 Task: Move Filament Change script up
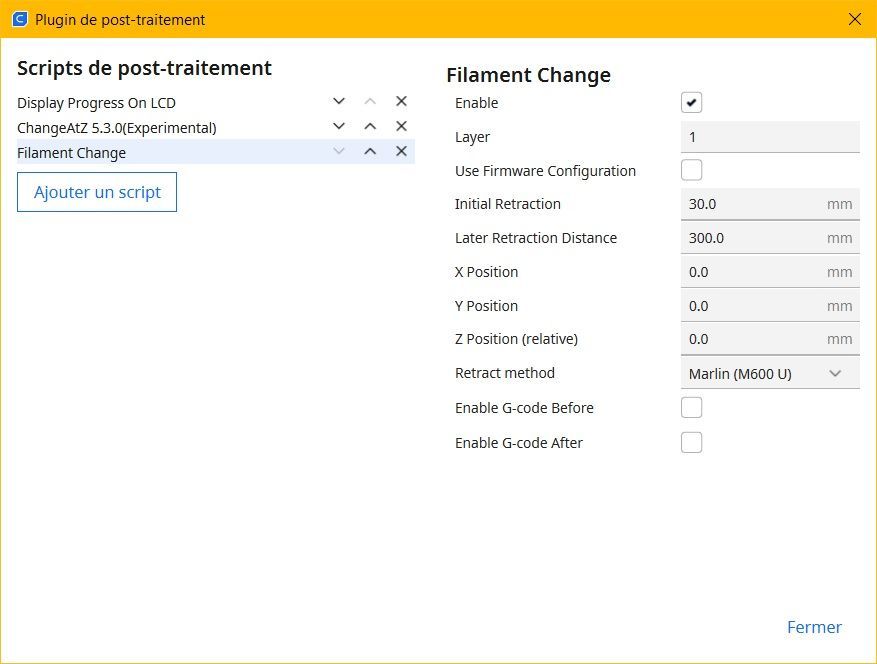point(370,152)
